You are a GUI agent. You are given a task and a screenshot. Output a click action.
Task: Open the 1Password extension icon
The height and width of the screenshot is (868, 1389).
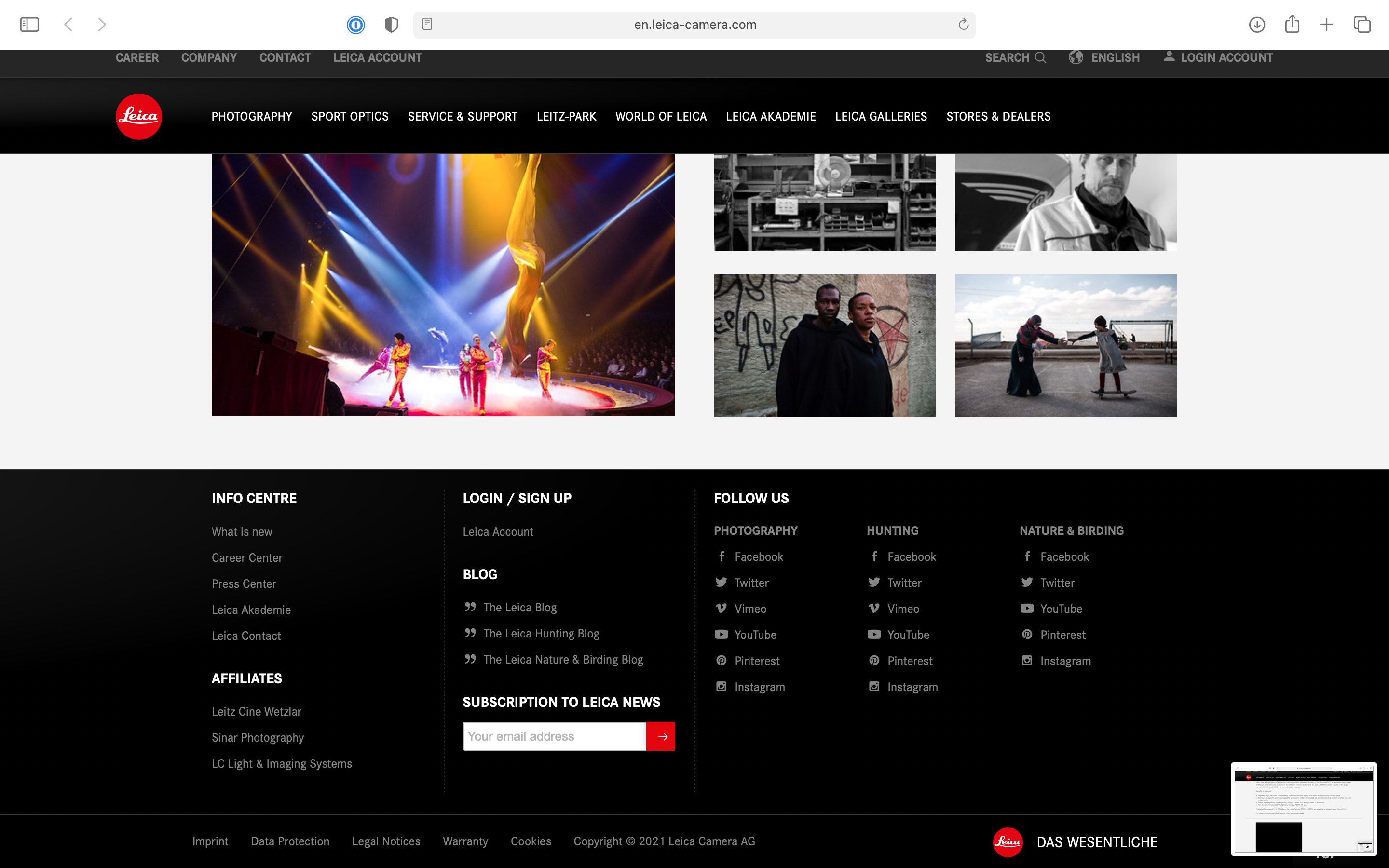356,25
